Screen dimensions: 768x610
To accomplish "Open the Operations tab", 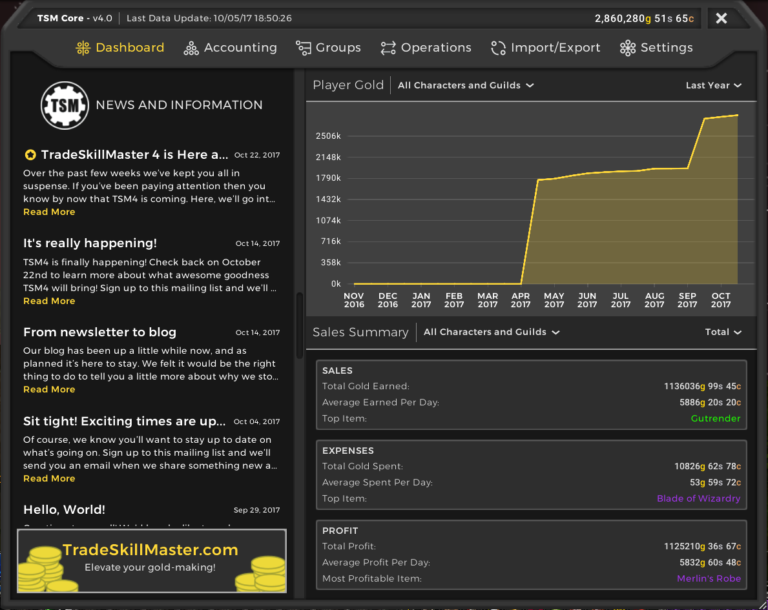I will point(426,48).
